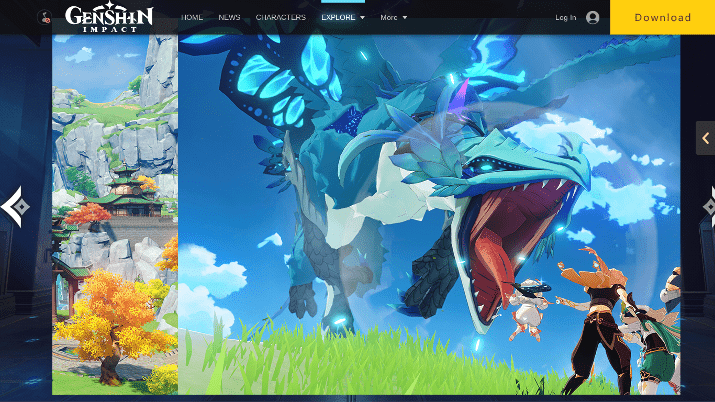Show the next image with right arrow
Viewport: 715px width, 402px height.
(x=709, y=207)
